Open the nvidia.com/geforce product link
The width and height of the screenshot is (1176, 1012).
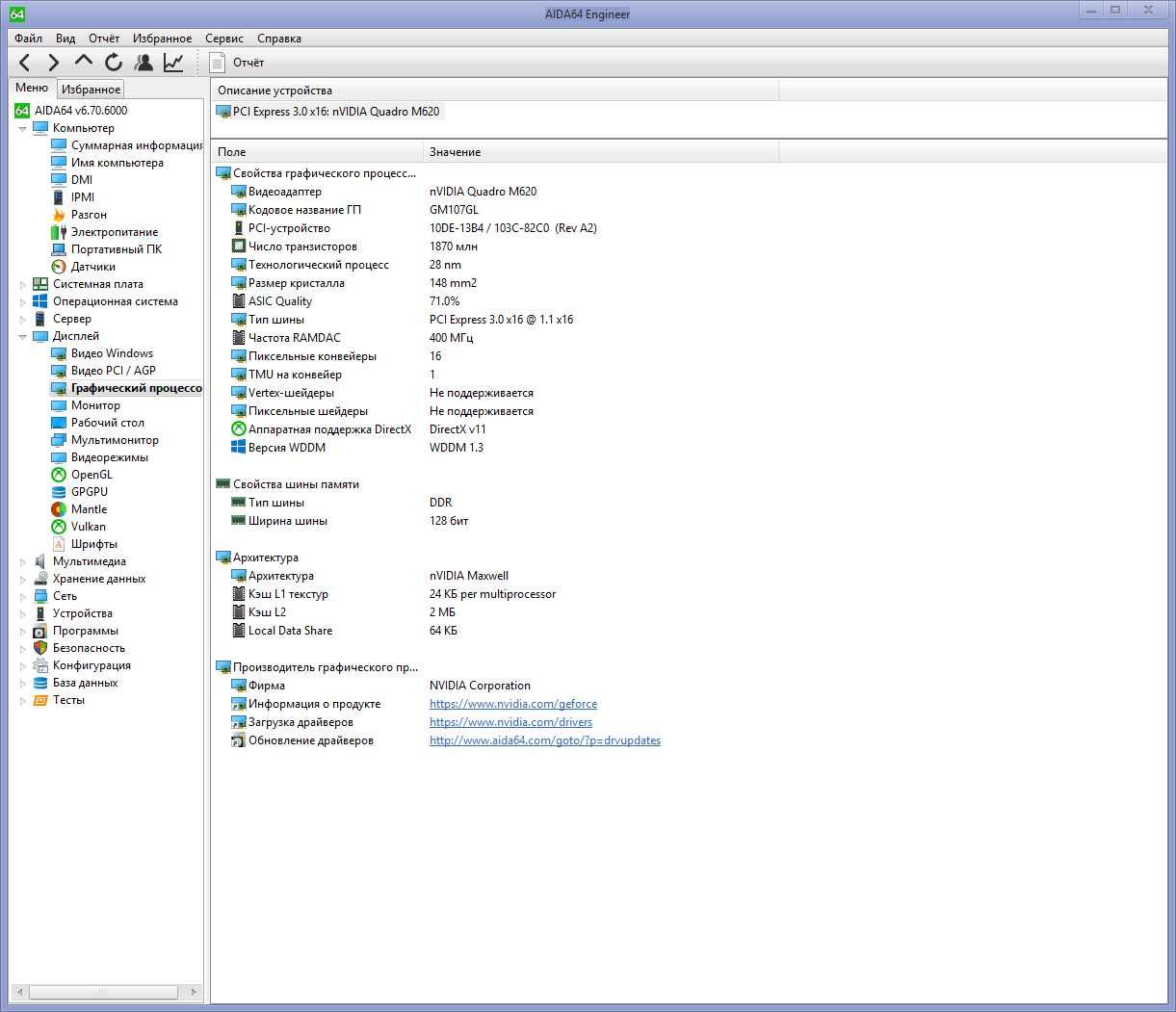(513, 704)
